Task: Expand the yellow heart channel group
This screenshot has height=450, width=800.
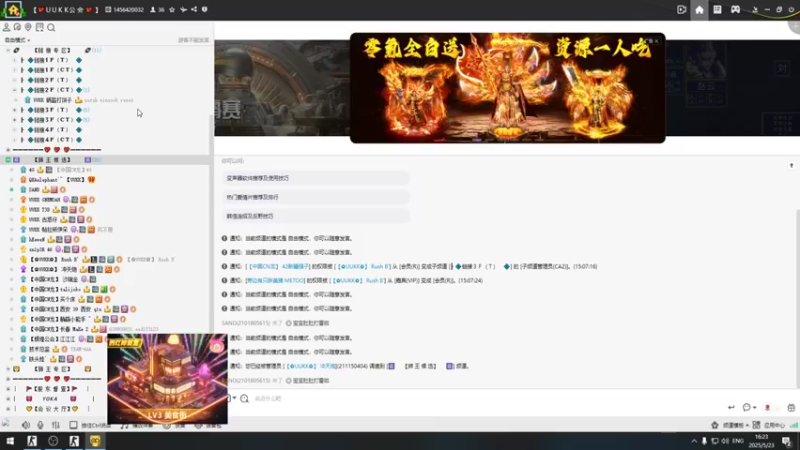Action: tap(8, 409)
